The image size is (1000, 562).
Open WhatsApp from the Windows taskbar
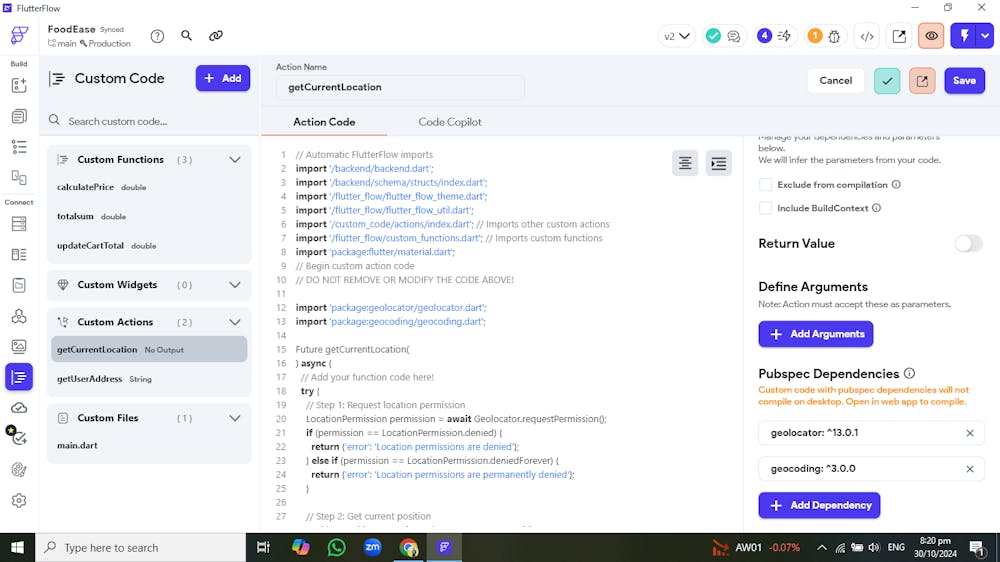click(336, 547)
